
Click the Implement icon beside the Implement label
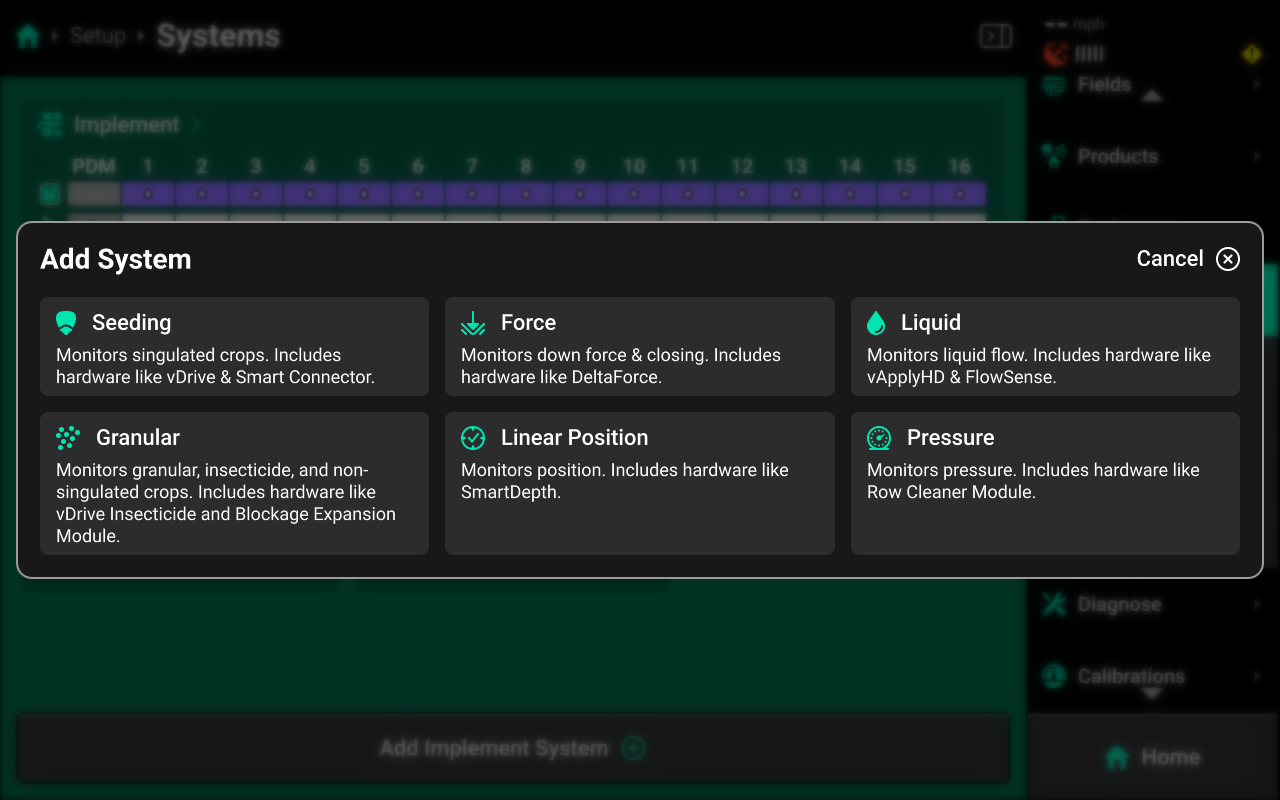[x=49, y=124]
